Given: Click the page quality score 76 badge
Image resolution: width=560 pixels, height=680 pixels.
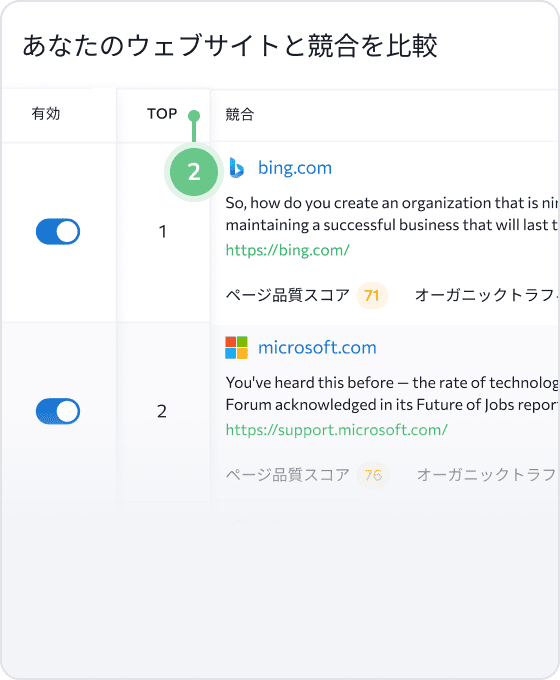Looking at the screenshot, I should point(373,475).
